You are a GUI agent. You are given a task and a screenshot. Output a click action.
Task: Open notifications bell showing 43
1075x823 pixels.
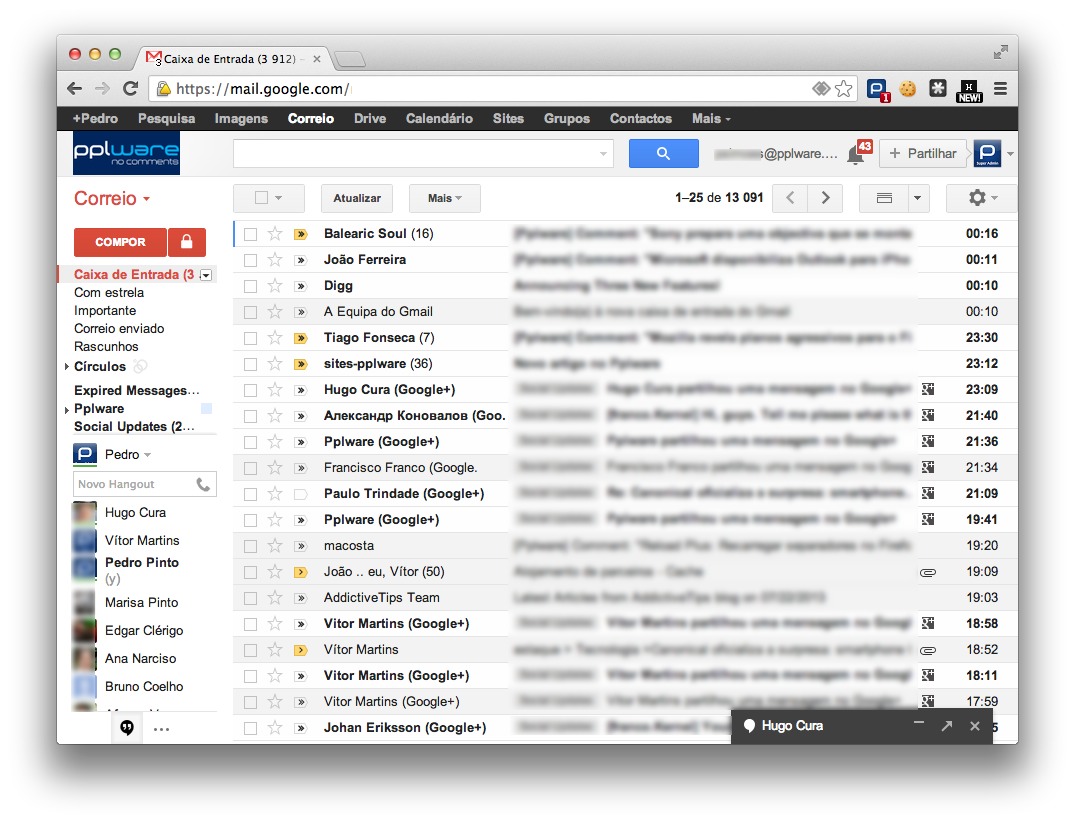pos(858,153)
